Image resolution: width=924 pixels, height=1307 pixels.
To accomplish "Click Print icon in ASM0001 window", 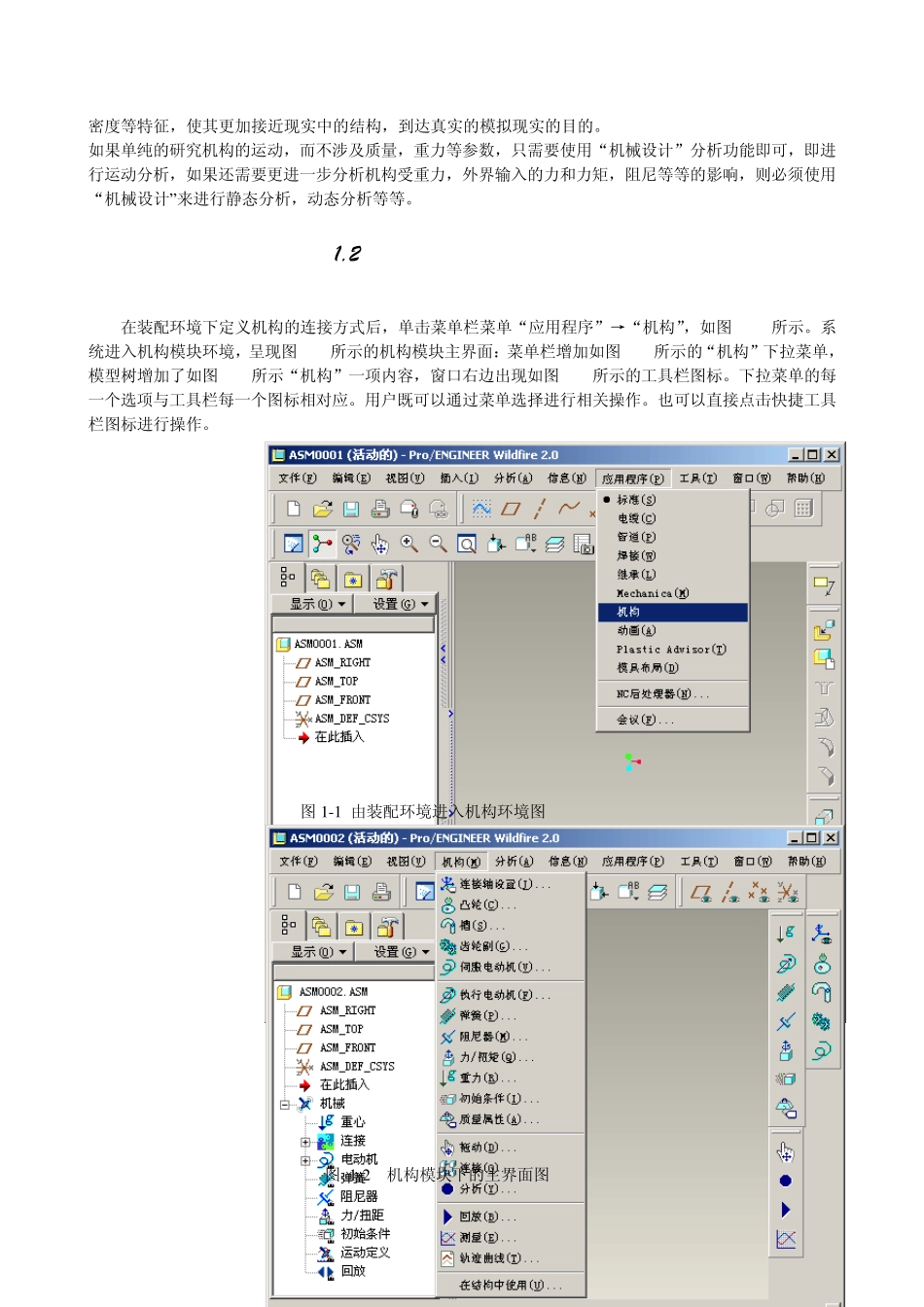I will (380, 509).
